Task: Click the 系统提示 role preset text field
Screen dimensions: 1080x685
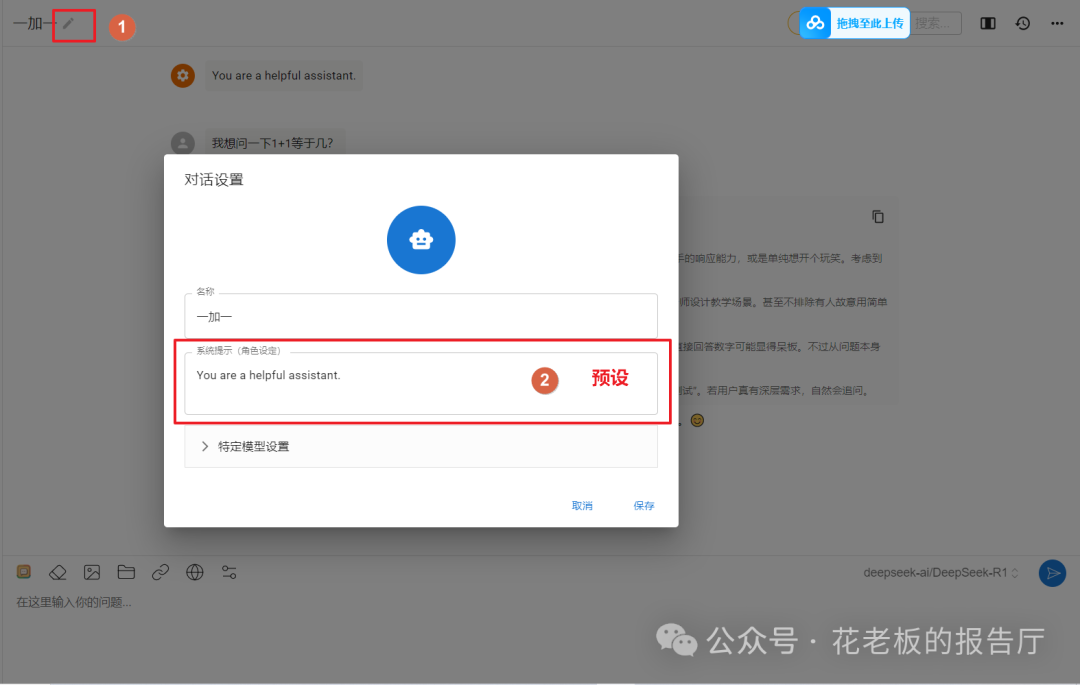Action: (350, 382)
